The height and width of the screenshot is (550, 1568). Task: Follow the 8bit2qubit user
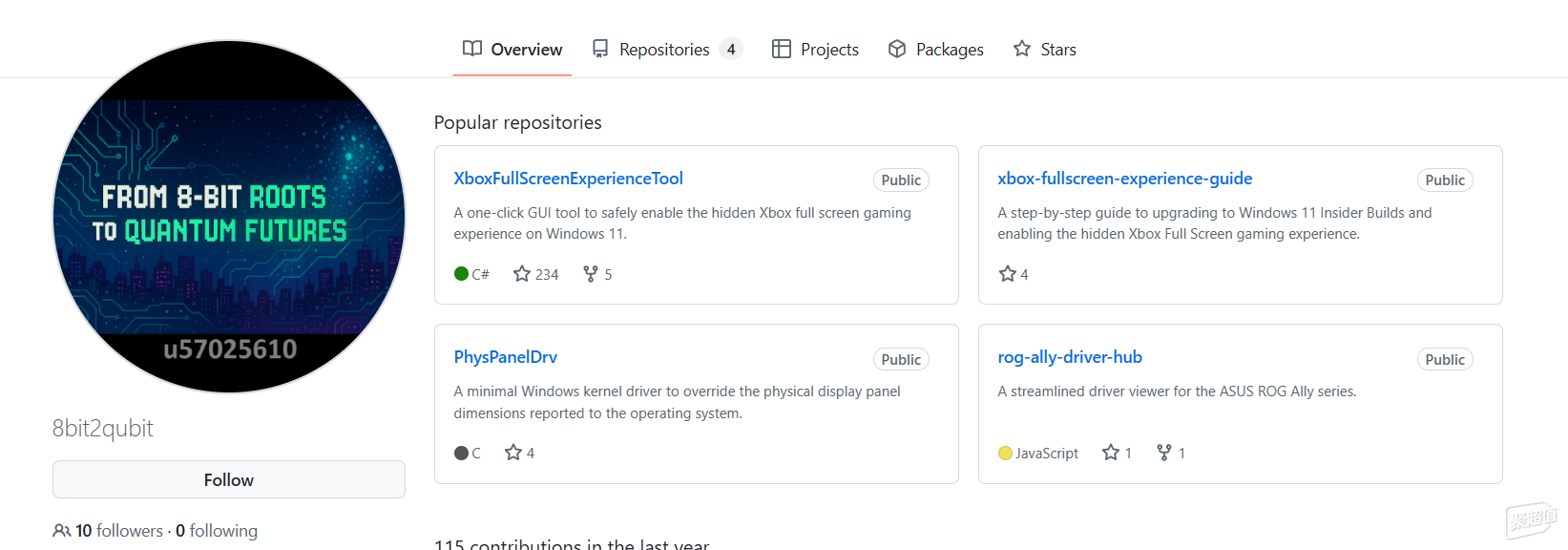click(x=229, y=479)
